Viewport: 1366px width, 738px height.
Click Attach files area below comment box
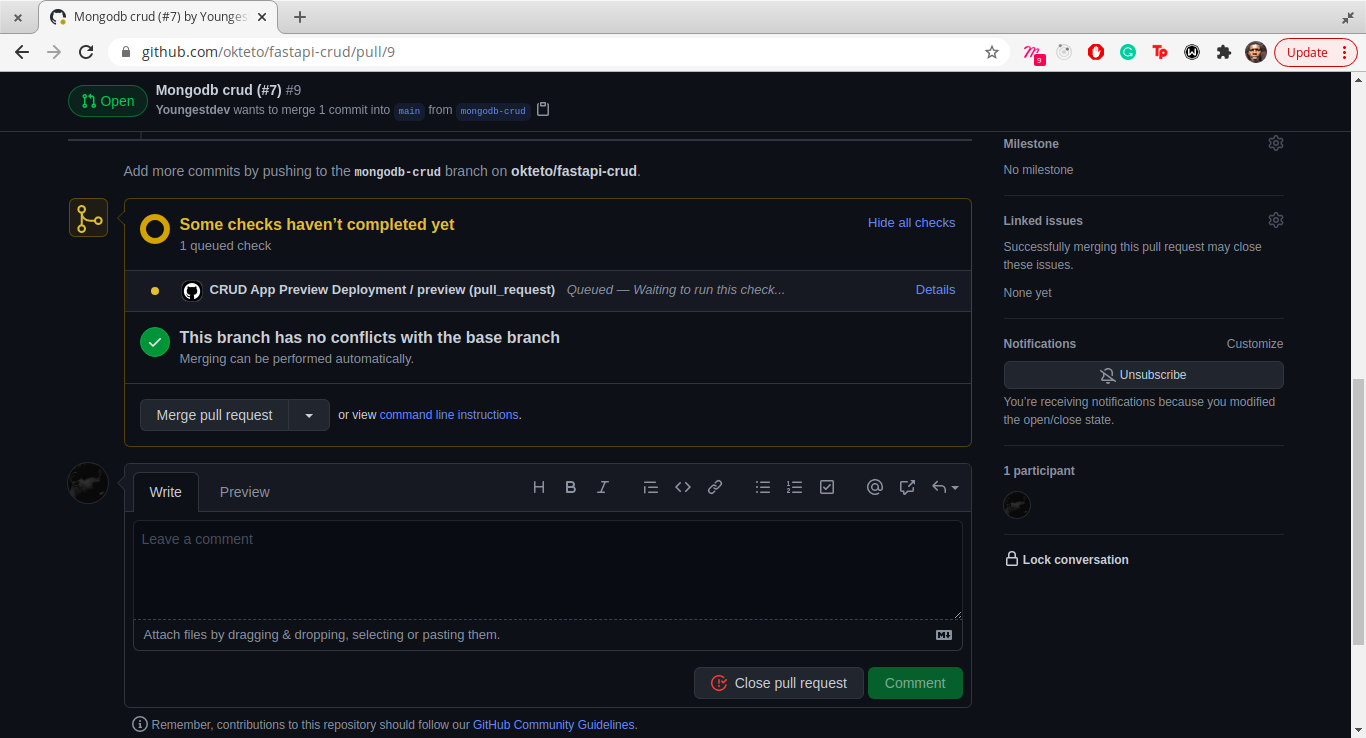pos(548,635)
